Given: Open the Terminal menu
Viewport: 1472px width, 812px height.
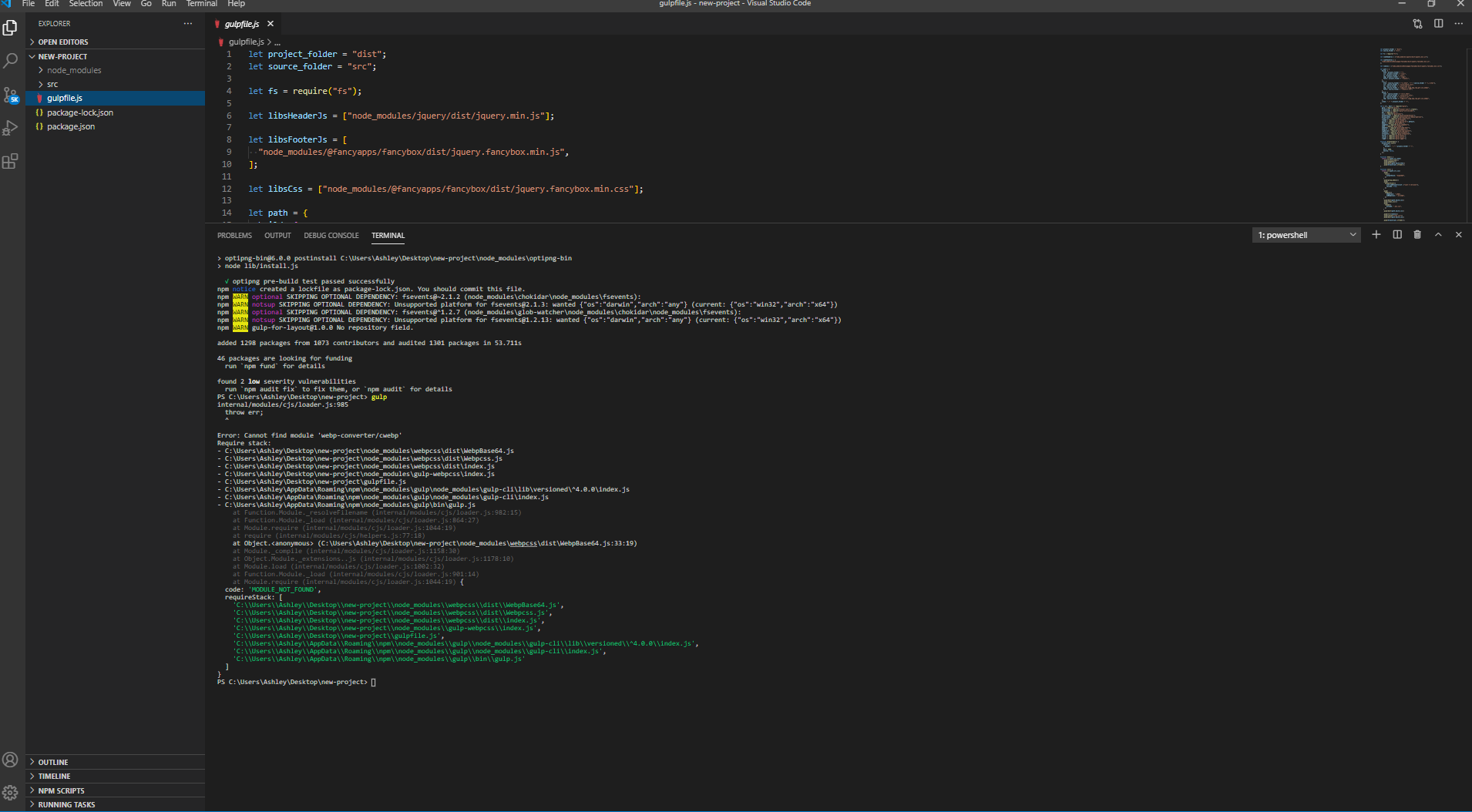Looking at the screenshot, I should click(x=202, y=4).
